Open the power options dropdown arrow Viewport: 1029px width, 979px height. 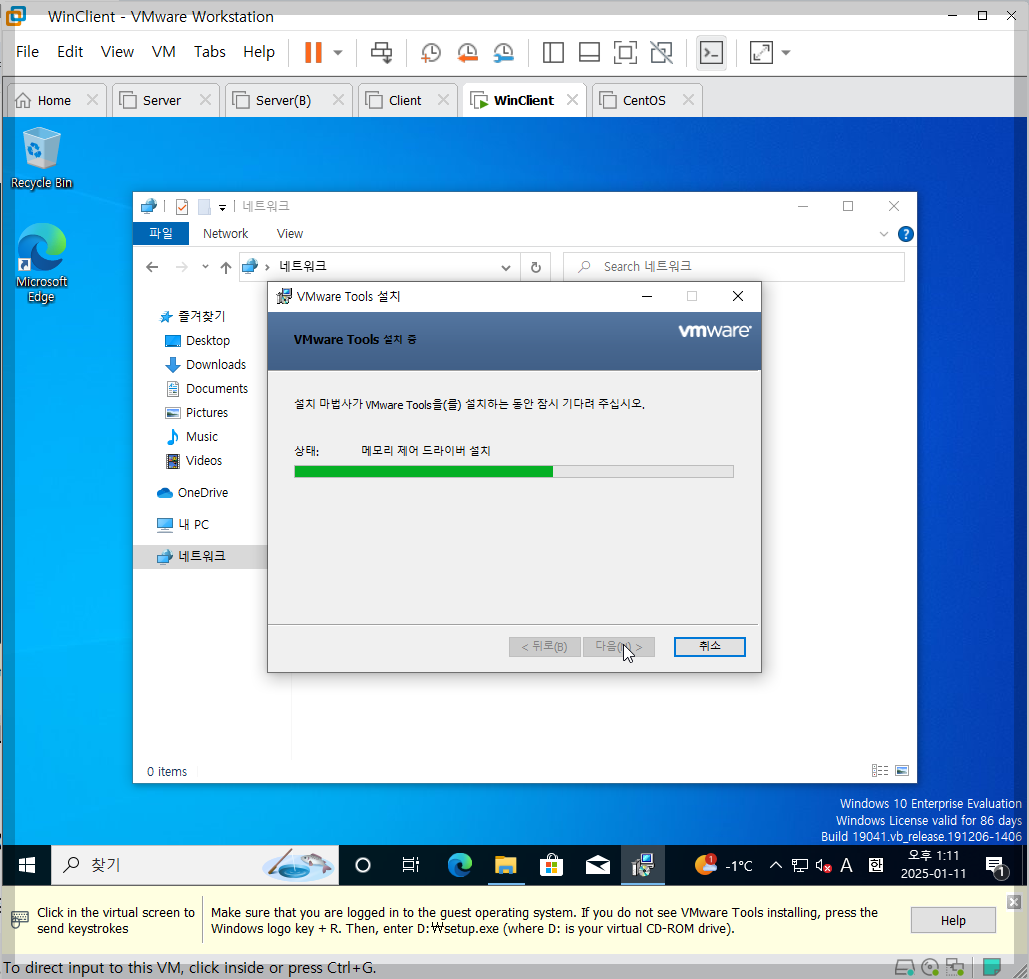tap(338, 52)
